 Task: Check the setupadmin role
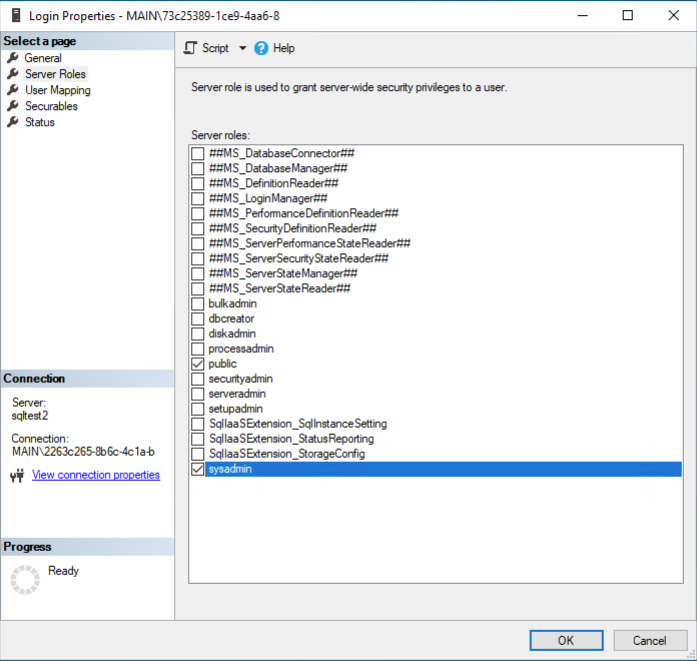click(197, 409)
